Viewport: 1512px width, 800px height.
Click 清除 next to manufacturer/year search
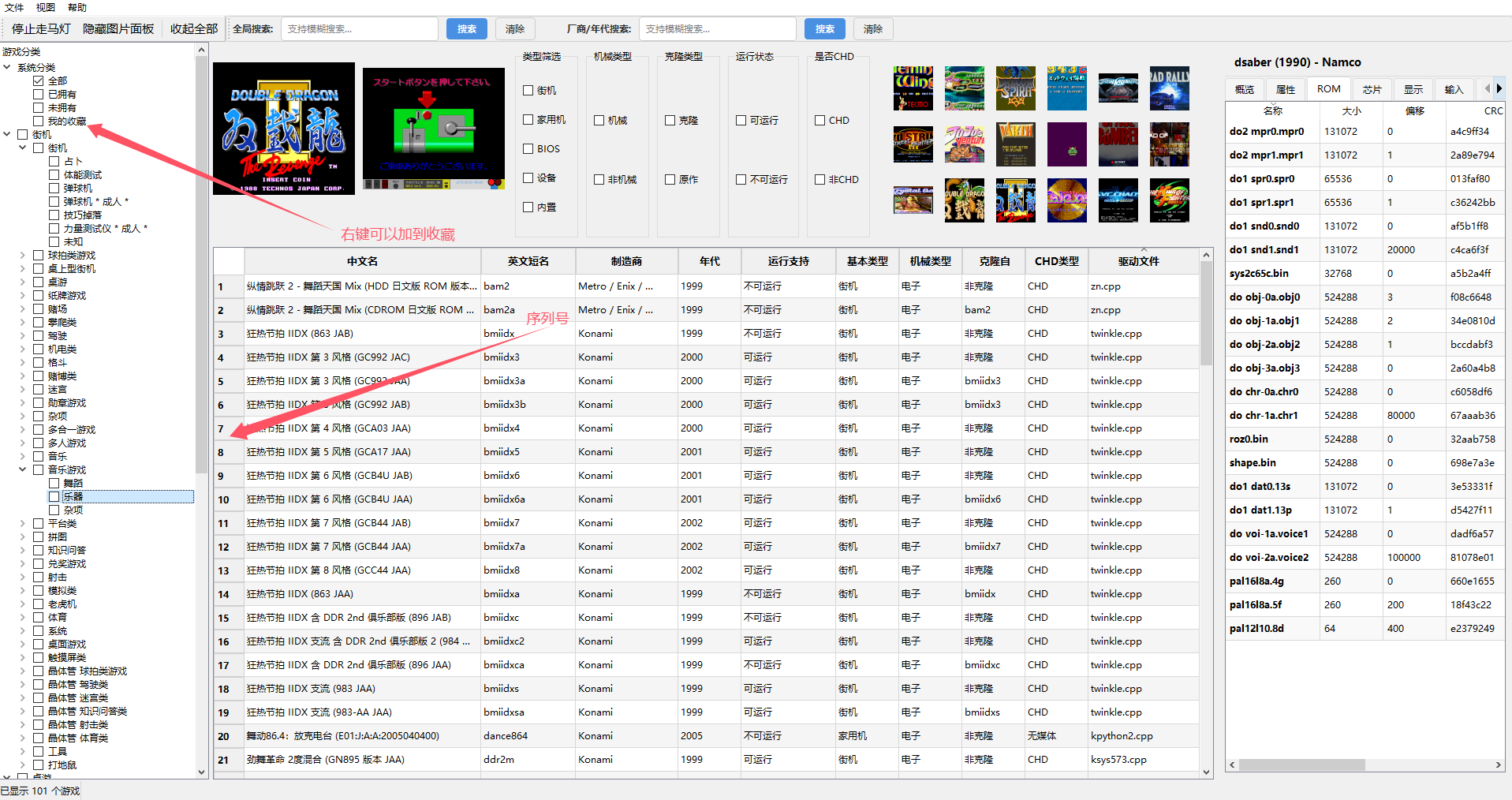(x=873, y=29)
